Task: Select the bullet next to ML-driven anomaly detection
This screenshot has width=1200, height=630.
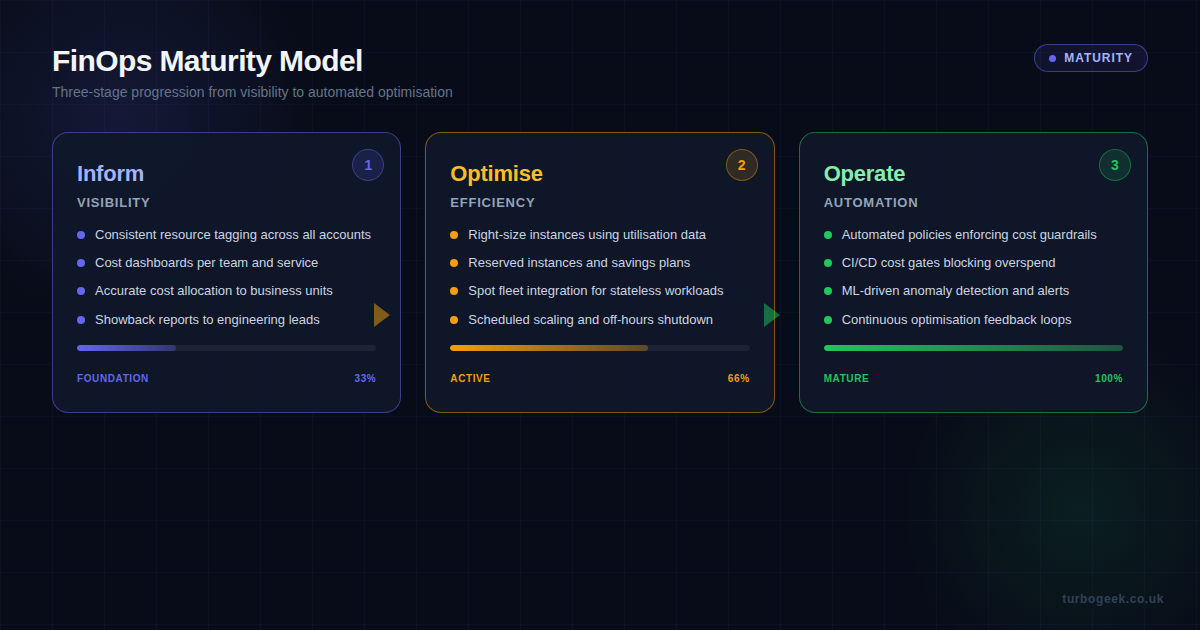Action: click(x=828, y=290)
